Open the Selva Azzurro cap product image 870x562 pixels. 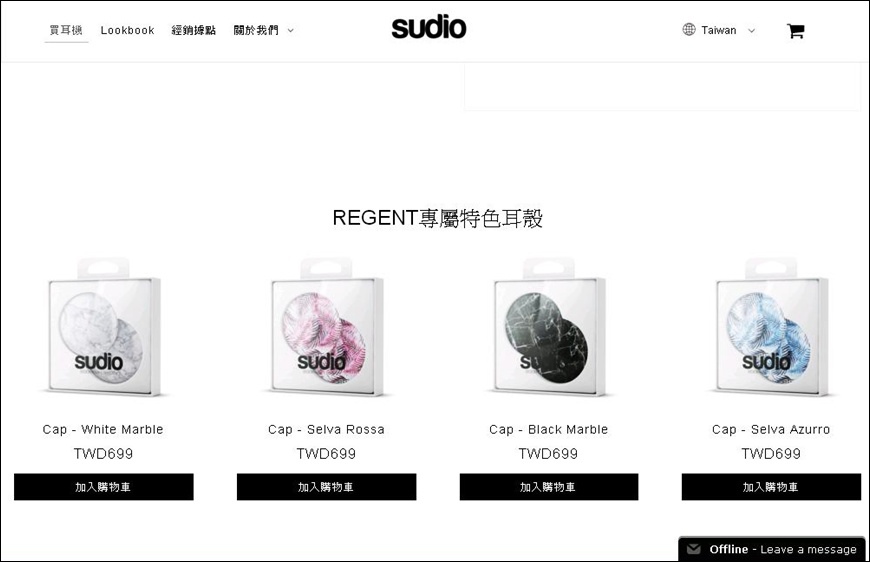(x=771, y=327)
